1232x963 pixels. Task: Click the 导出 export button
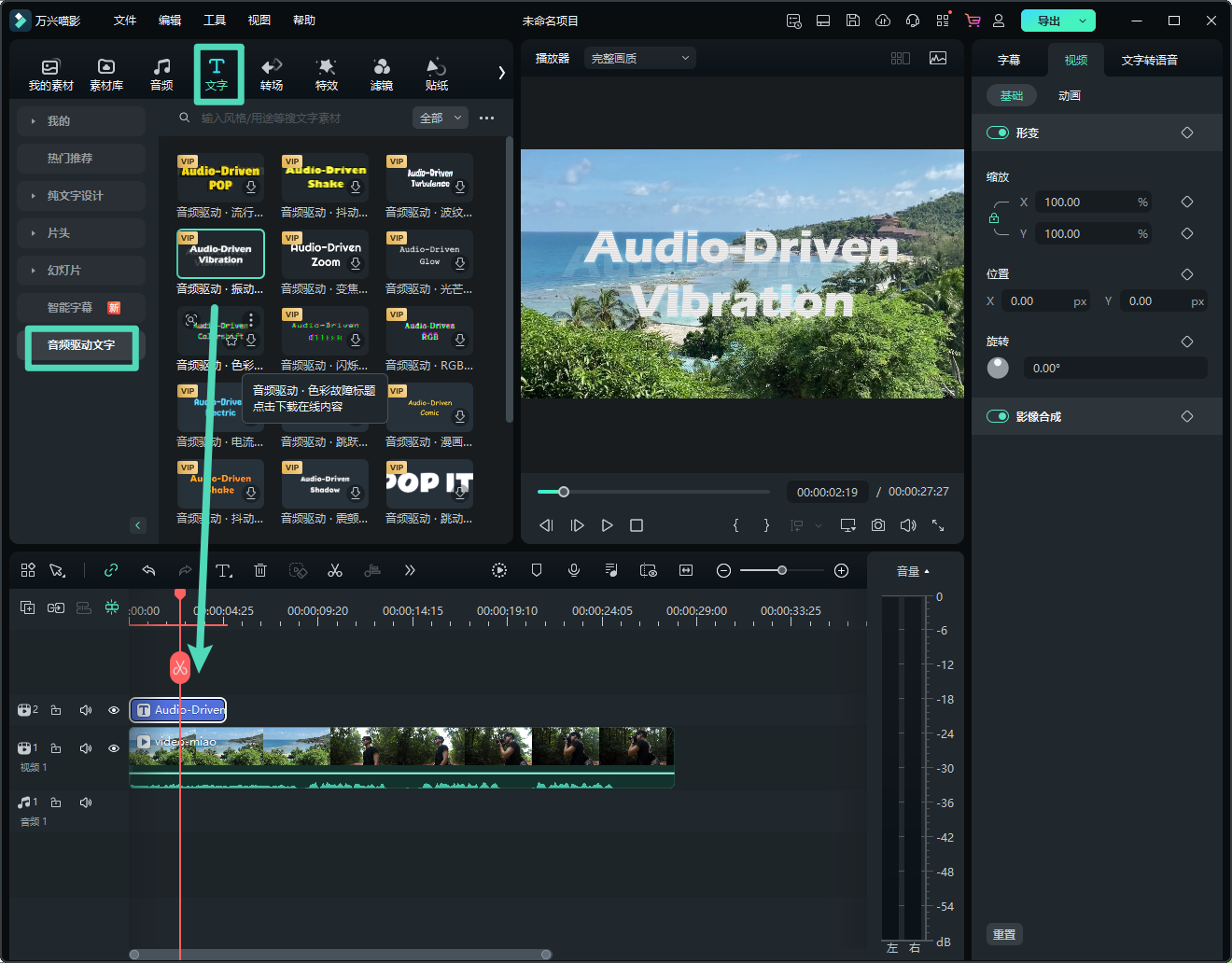[x=1048, y=21]
